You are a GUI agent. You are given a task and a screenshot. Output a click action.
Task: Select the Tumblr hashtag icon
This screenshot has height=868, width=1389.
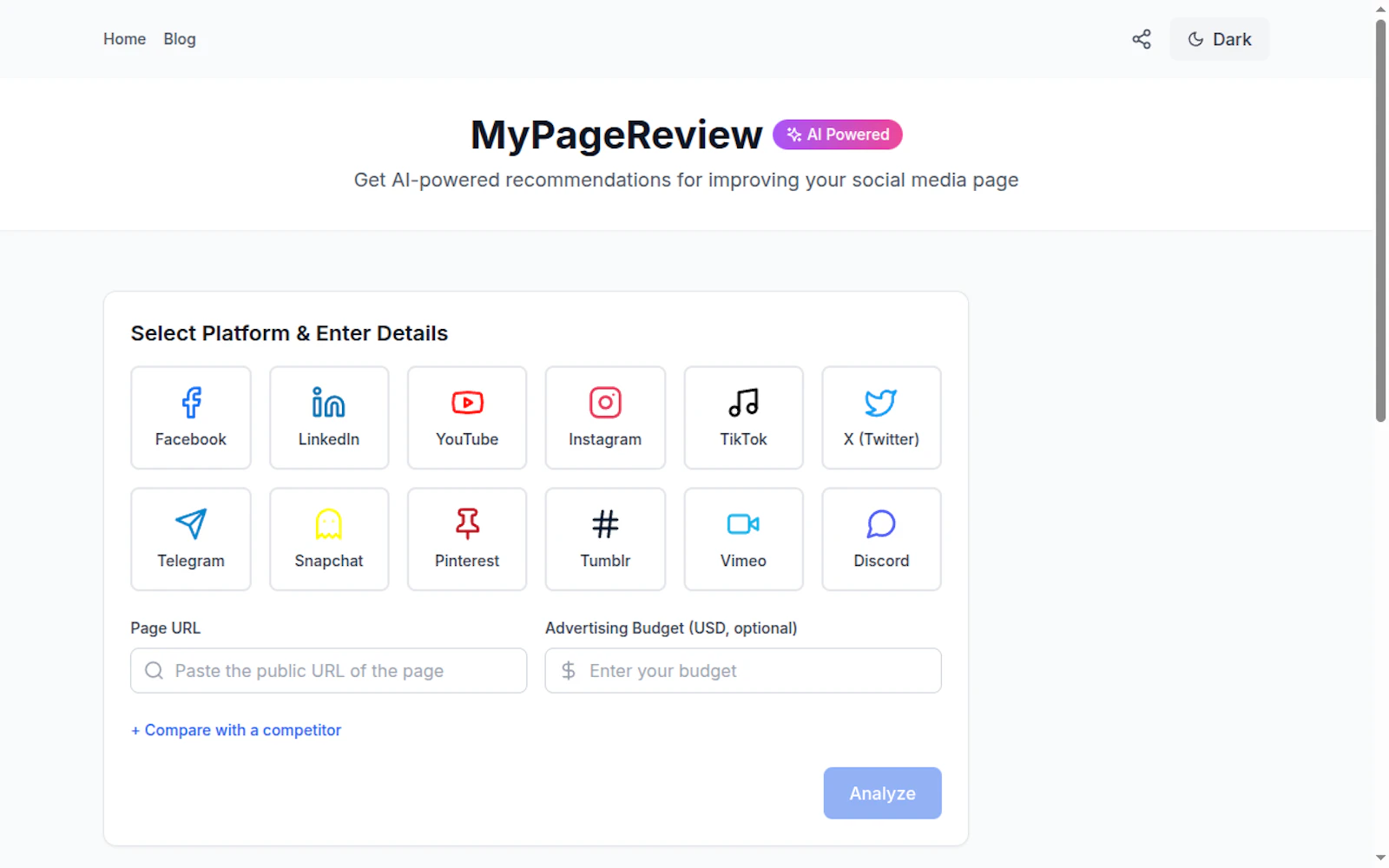point(605,524)
